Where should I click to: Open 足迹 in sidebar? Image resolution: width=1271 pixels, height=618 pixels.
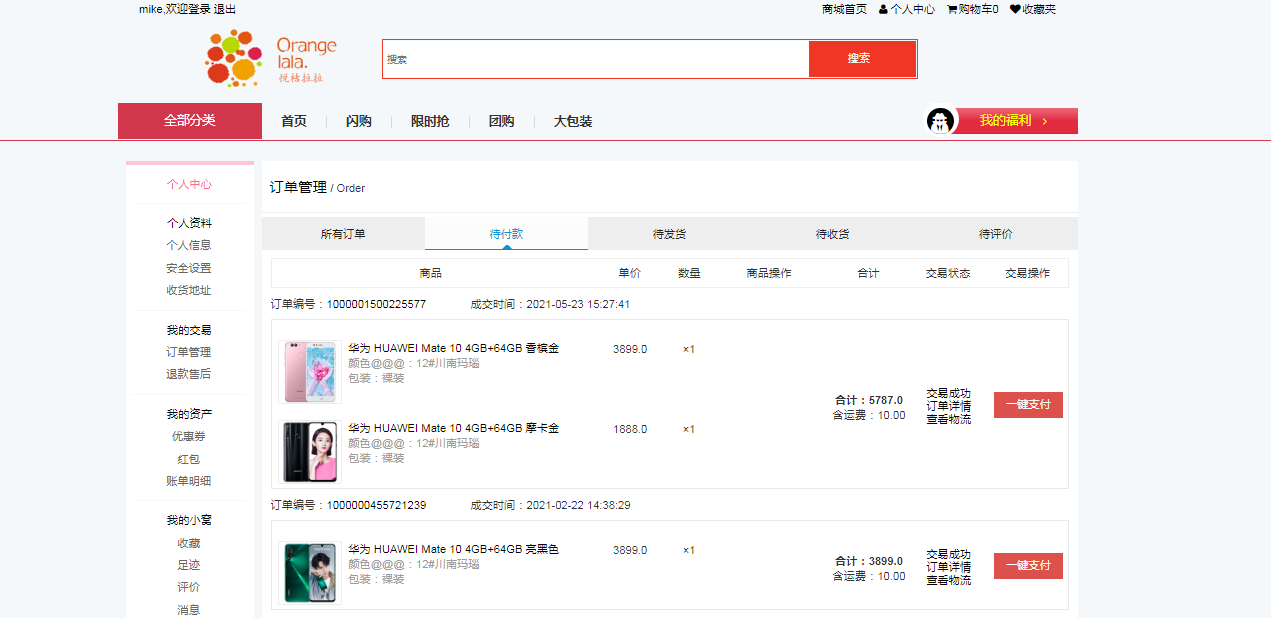coord(189,565)
